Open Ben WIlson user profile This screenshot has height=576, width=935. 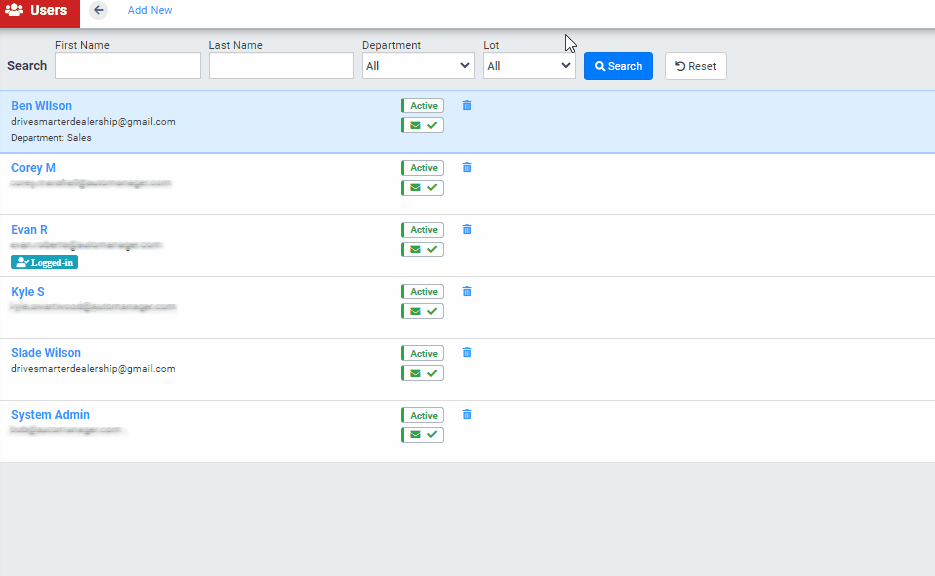[x=41, y=106]
